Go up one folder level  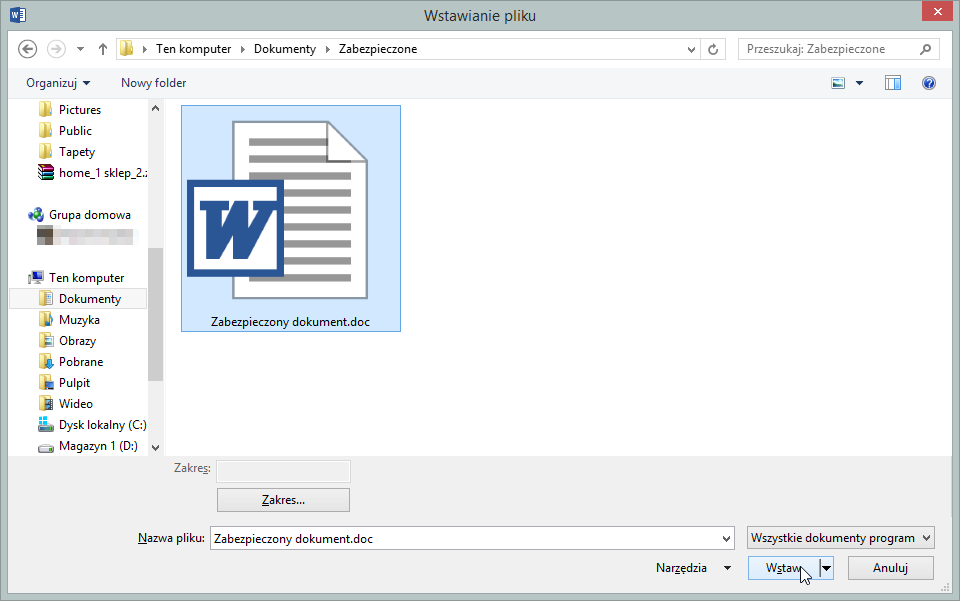pyautogui.click(x=103, y=49)
